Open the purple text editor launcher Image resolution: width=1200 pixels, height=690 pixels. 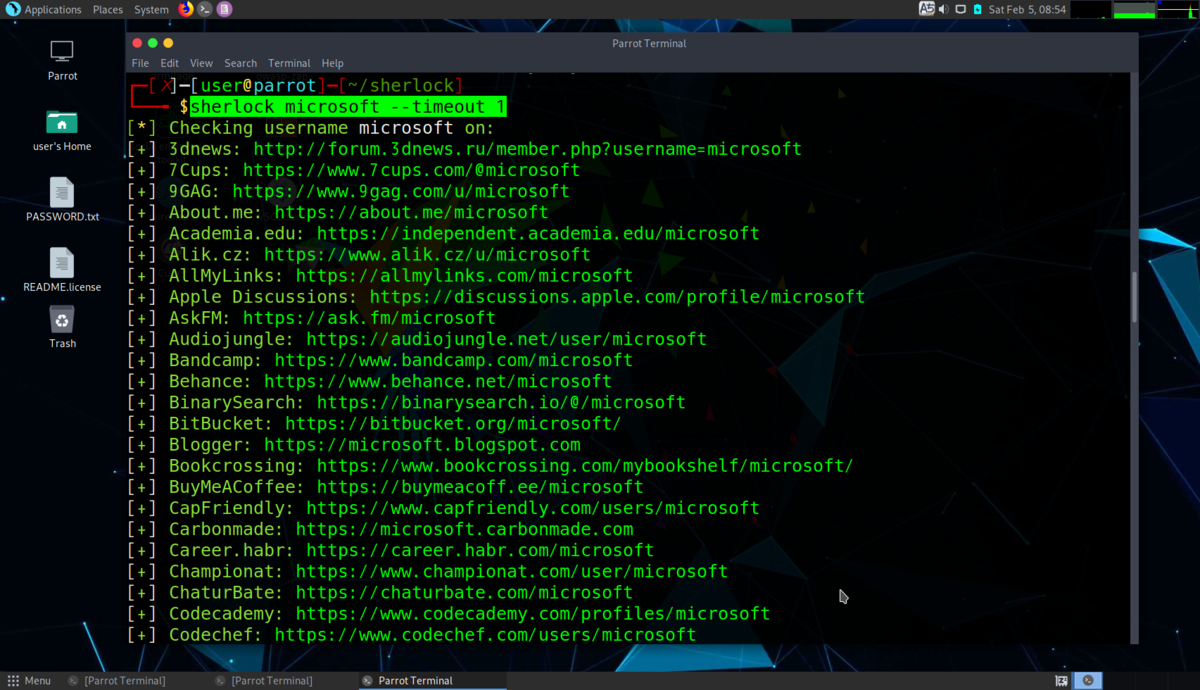pos(225,9)
